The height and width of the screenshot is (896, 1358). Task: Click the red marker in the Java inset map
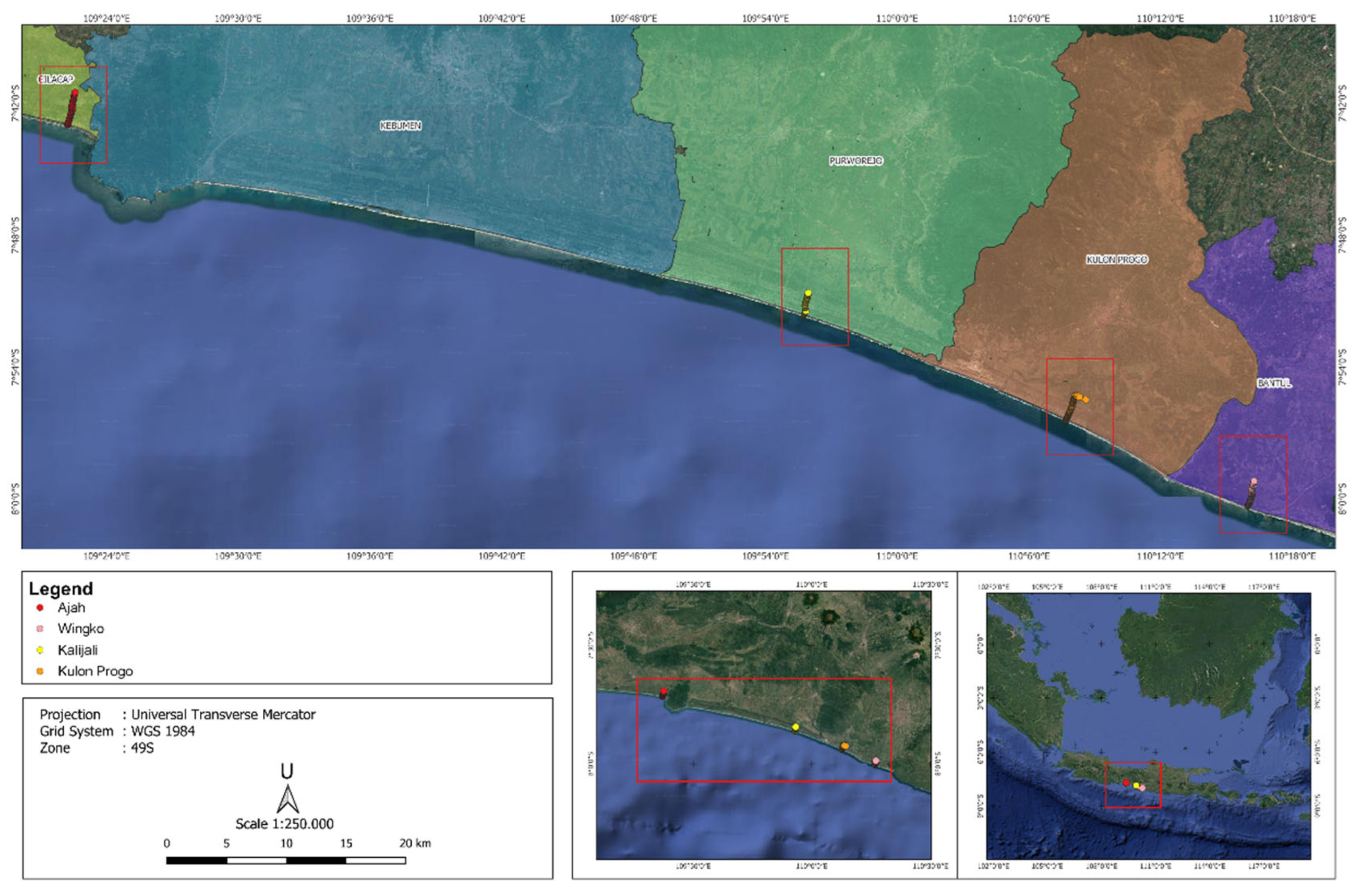[663, 692]
